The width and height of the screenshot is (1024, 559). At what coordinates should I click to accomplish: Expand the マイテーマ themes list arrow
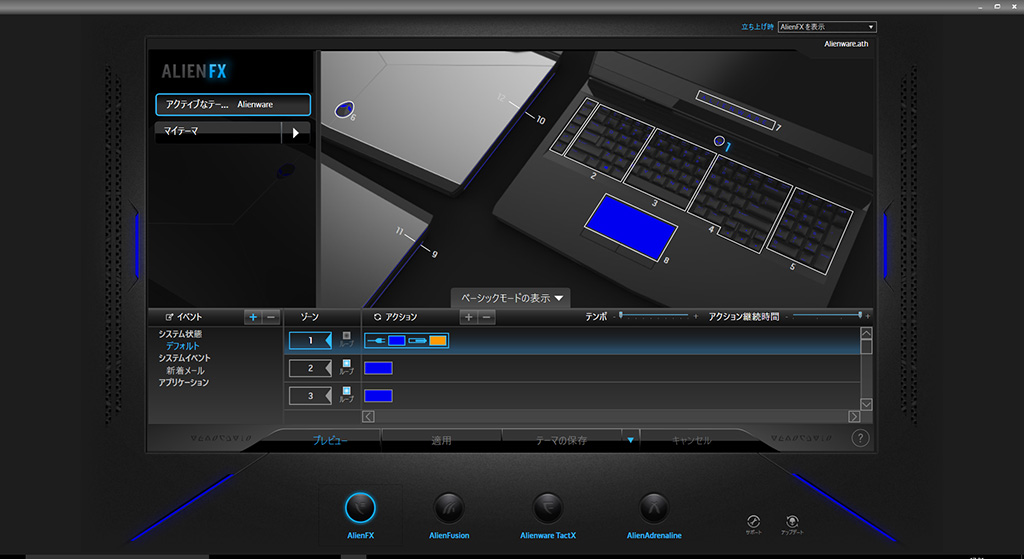click(295, 132)
